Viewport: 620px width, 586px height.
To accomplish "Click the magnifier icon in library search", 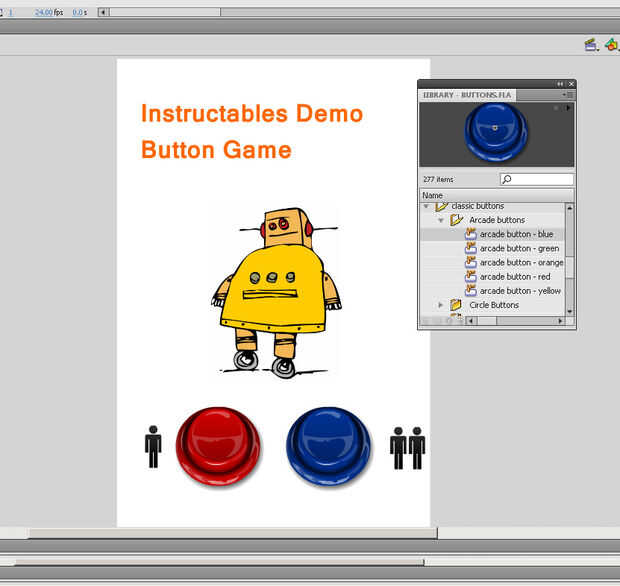I will (x=506, y=180).
